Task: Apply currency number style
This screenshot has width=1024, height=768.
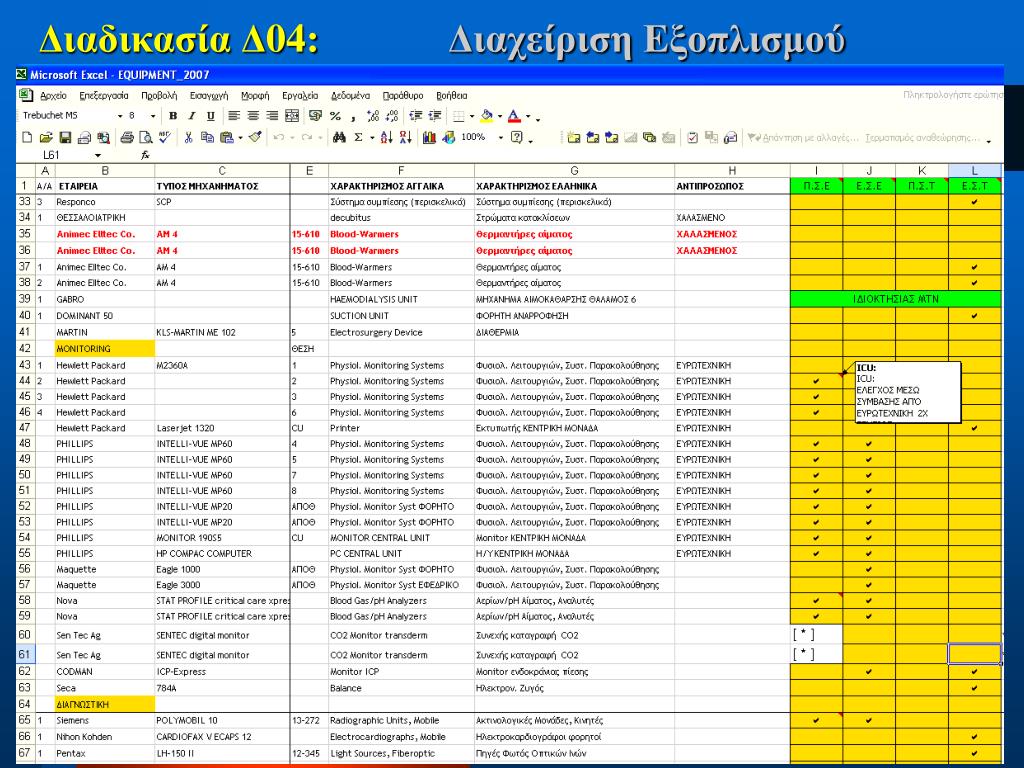Action: (315, 116)
